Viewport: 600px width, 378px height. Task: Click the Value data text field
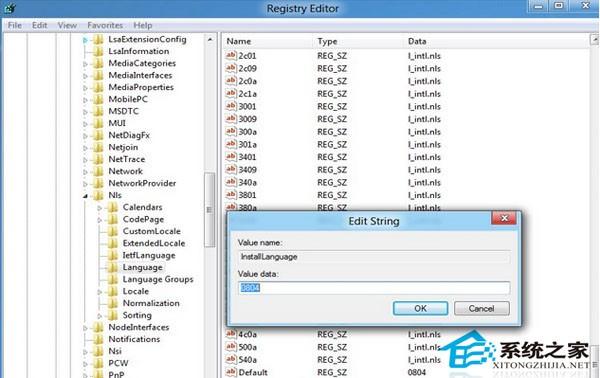coord(373,288)
